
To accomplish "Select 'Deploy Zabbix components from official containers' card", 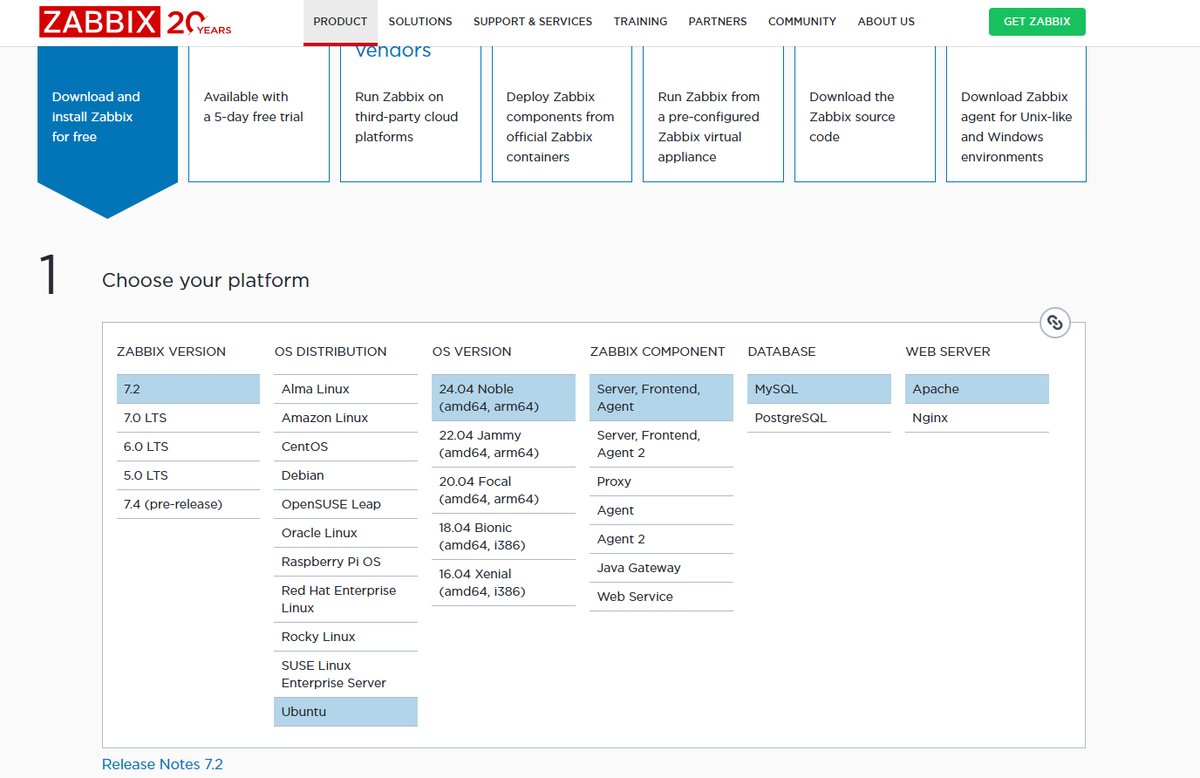I will 562,114.
